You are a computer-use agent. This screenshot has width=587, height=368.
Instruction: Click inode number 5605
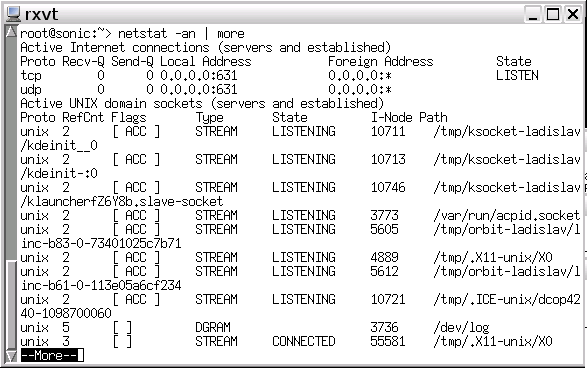pos(384,229)
